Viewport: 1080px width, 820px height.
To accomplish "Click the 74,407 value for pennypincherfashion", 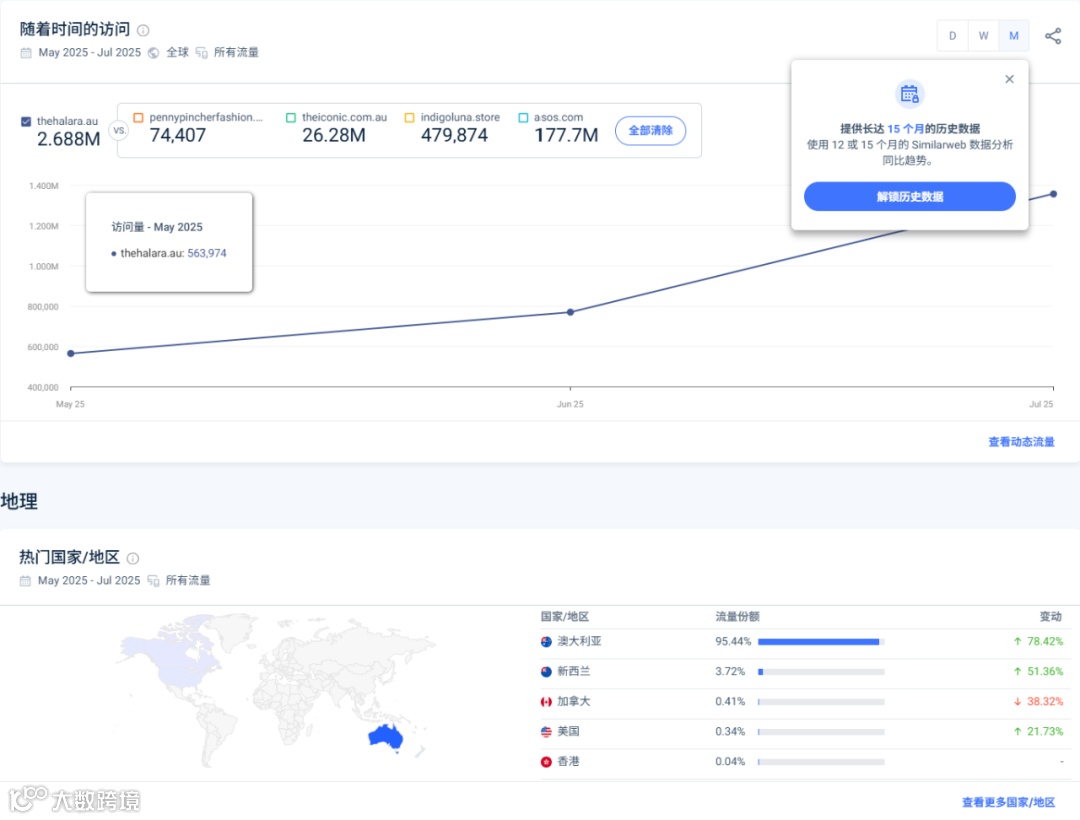I will tap(178, 136).
